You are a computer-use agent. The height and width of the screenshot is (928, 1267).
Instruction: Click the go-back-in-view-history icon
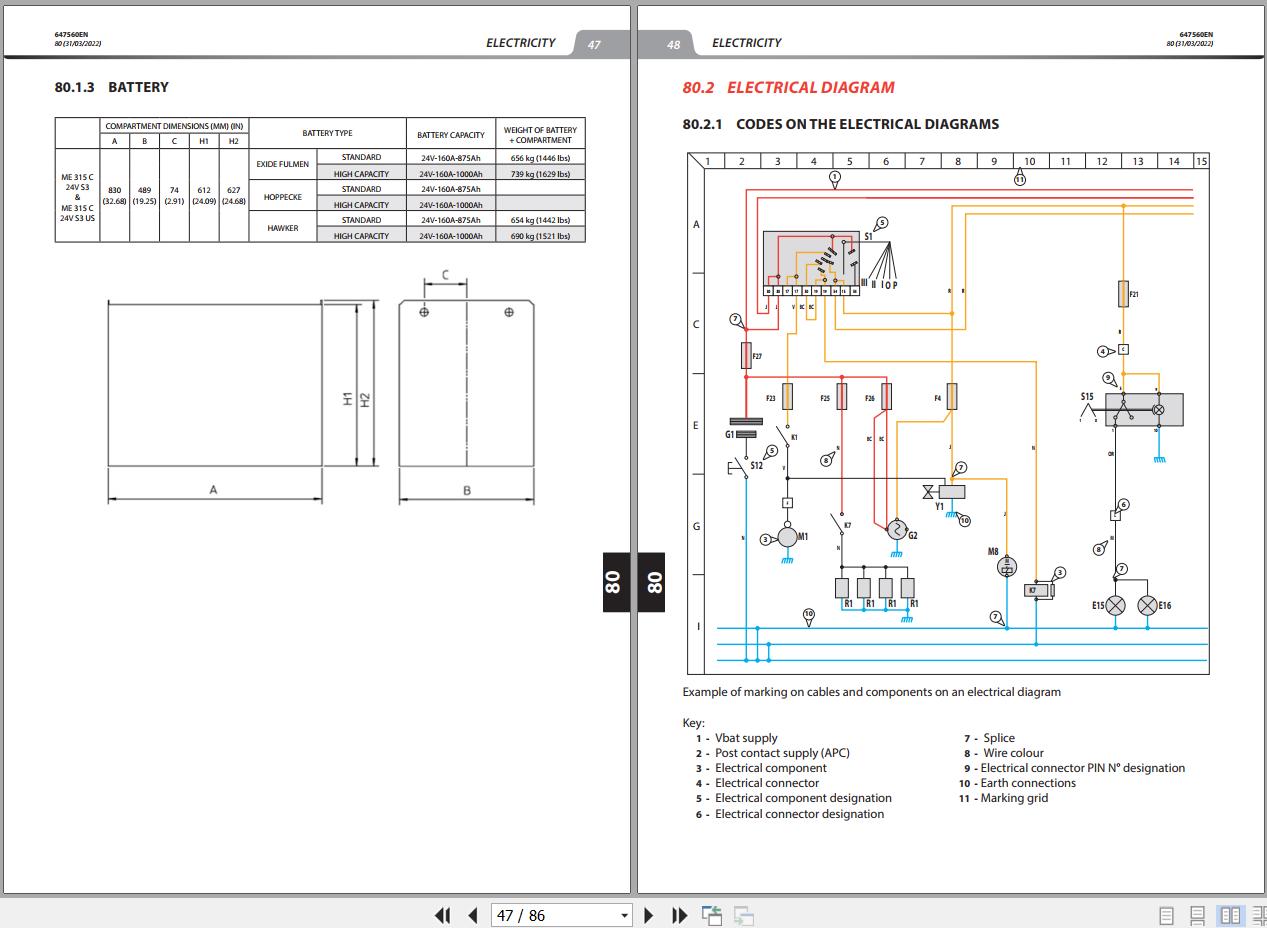(712, 915)
